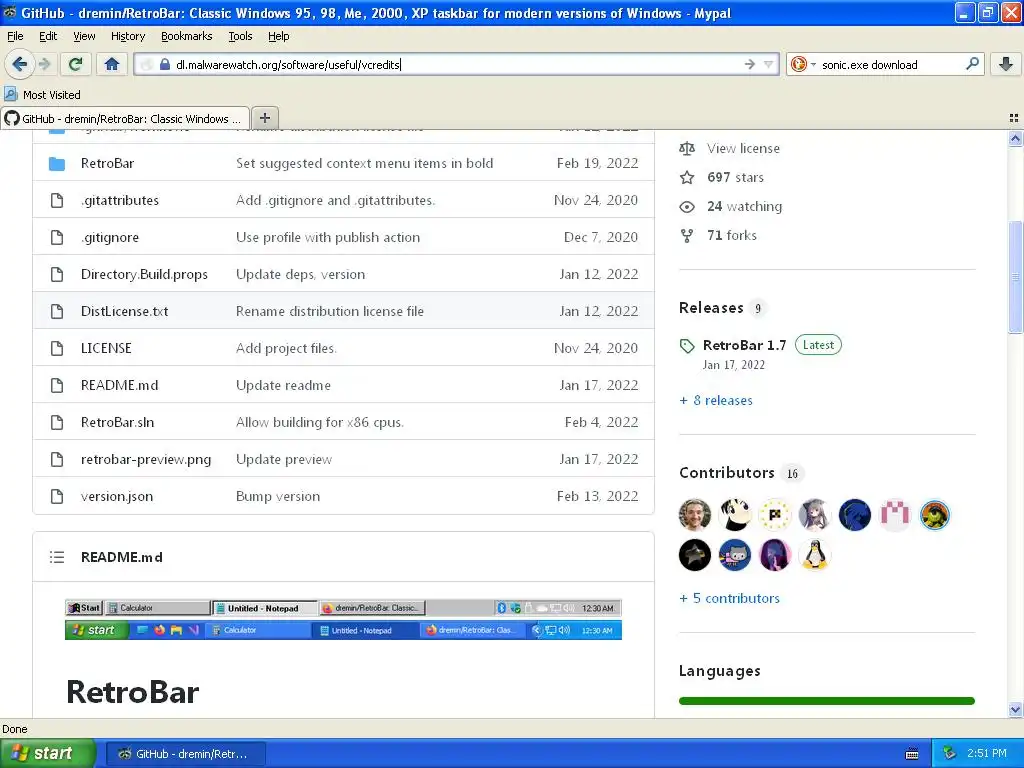The image size is (1024, 768).
Task: Go back with the browser back arrow
Action: click(19, 64)
